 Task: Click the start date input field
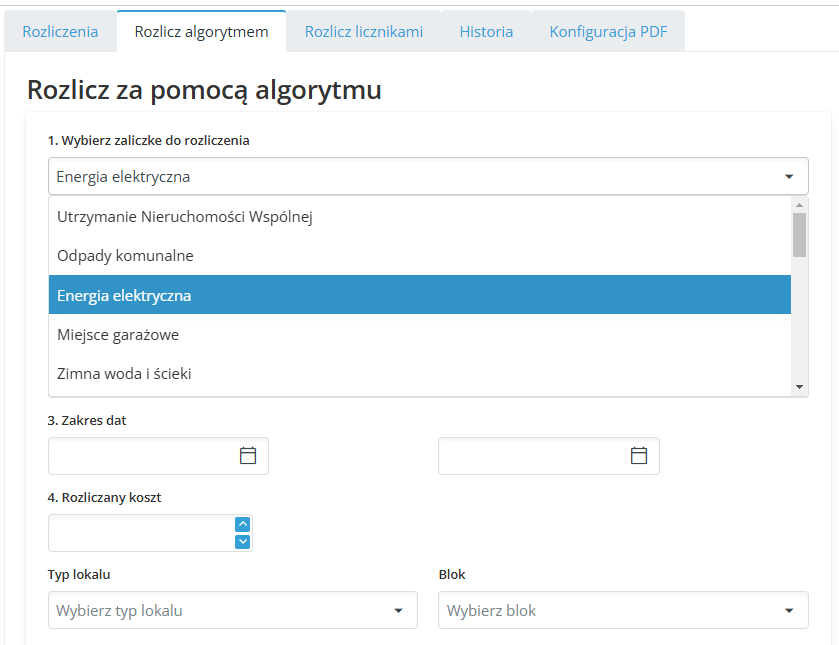[142, 456]
